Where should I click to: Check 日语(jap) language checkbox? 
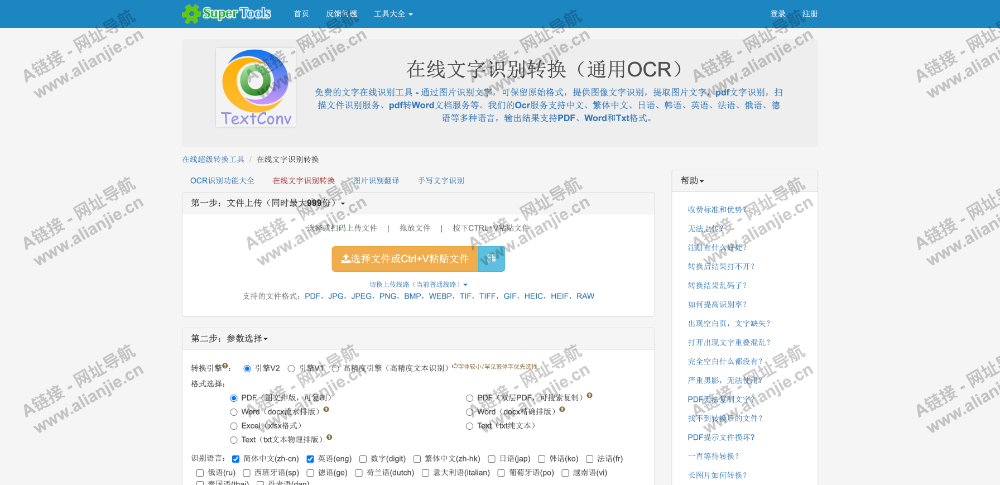click(x=492, y=459)
